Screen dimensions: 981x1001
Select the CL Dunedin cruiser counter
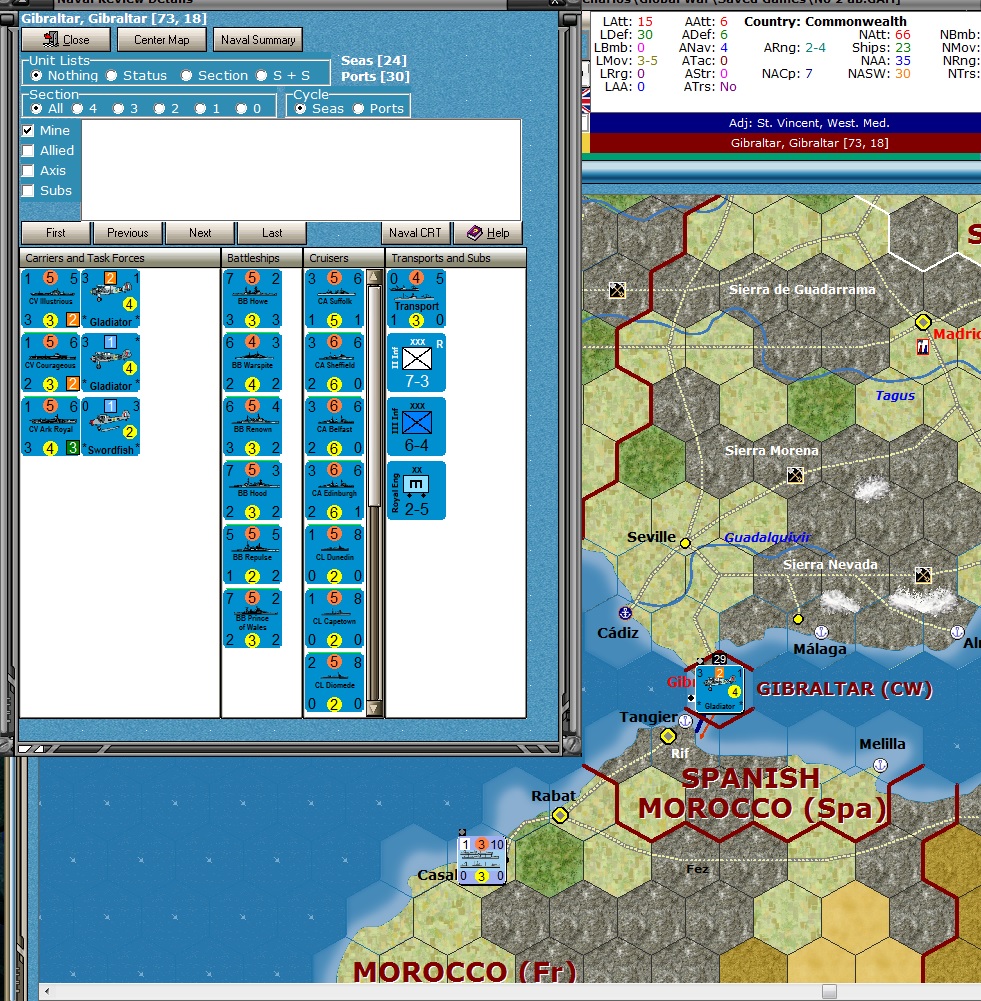(x=334, y=554)
